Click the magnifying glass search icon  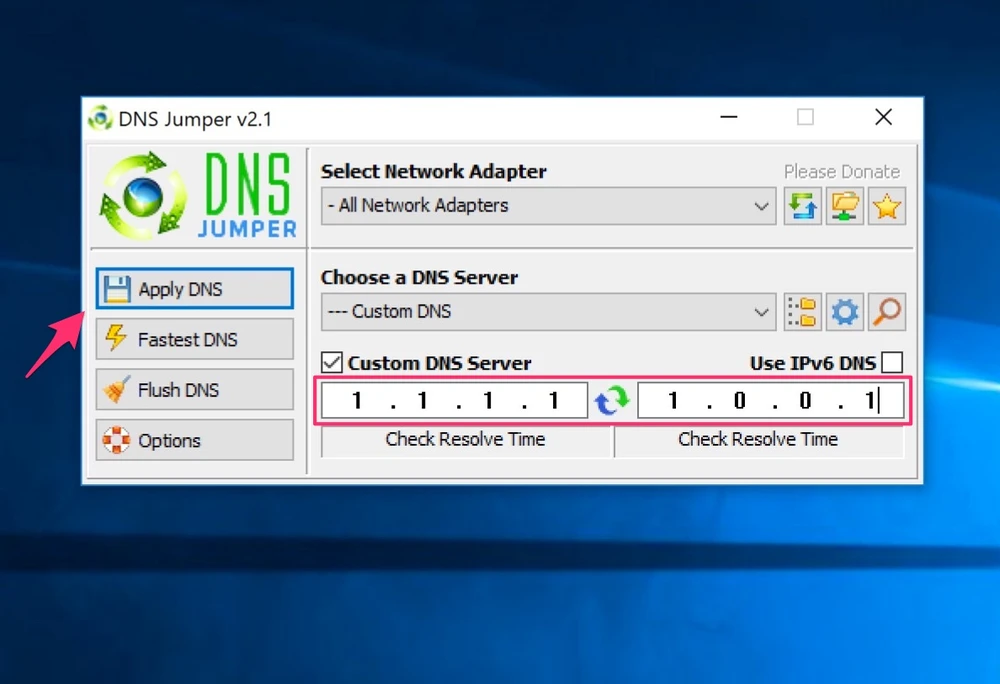pos(887,311)
